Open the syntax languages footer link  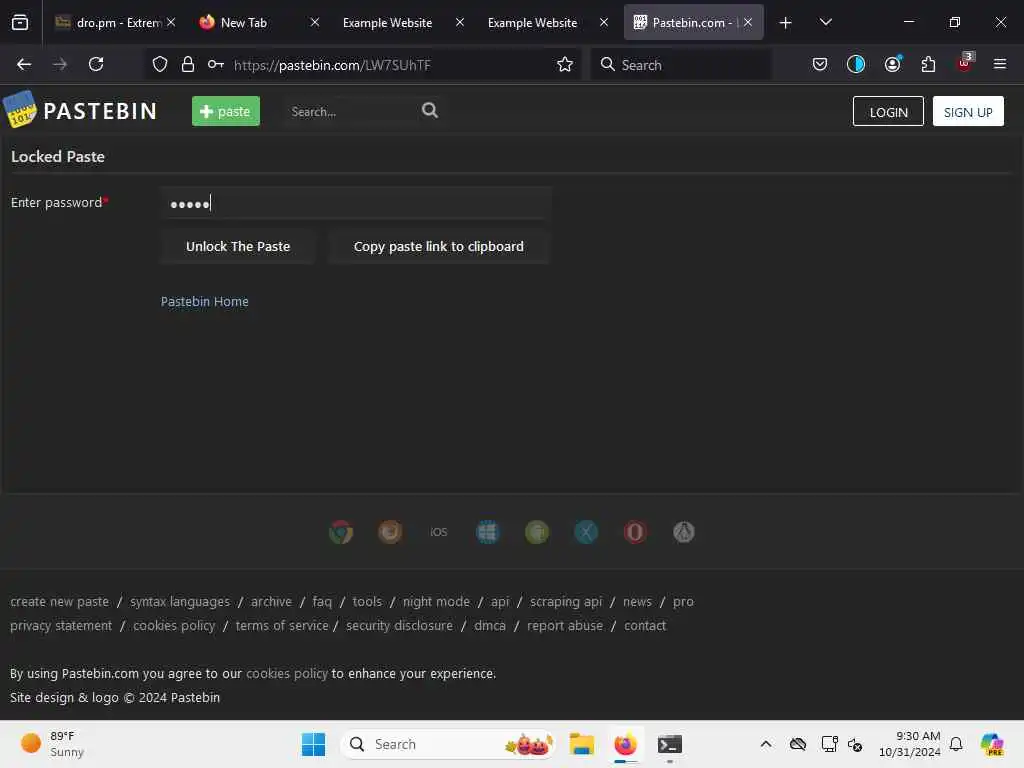180,601
